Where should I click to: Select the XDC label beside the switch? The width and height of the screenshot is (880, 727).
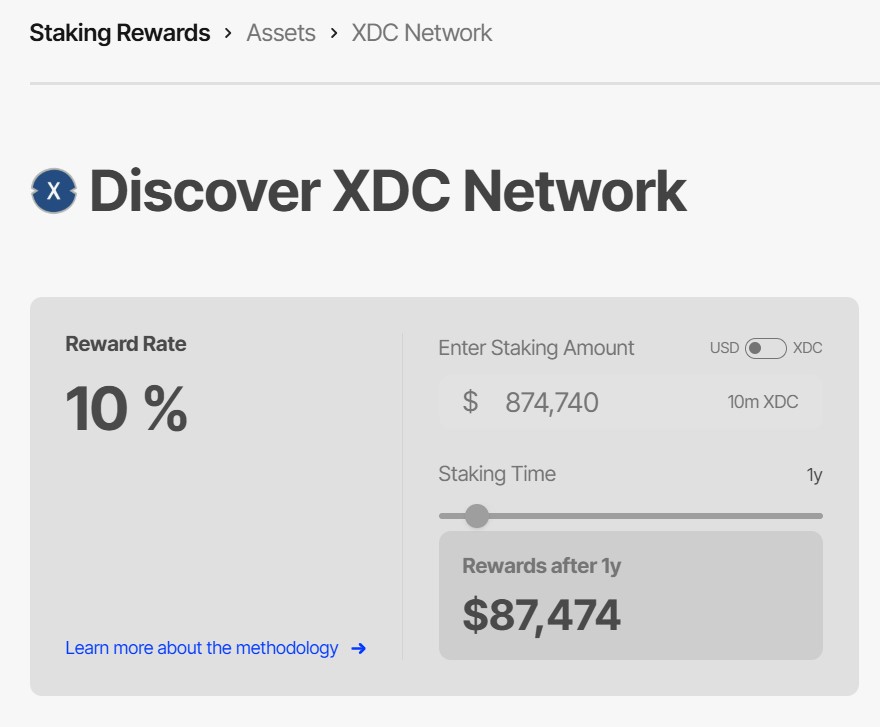(807, 348)
